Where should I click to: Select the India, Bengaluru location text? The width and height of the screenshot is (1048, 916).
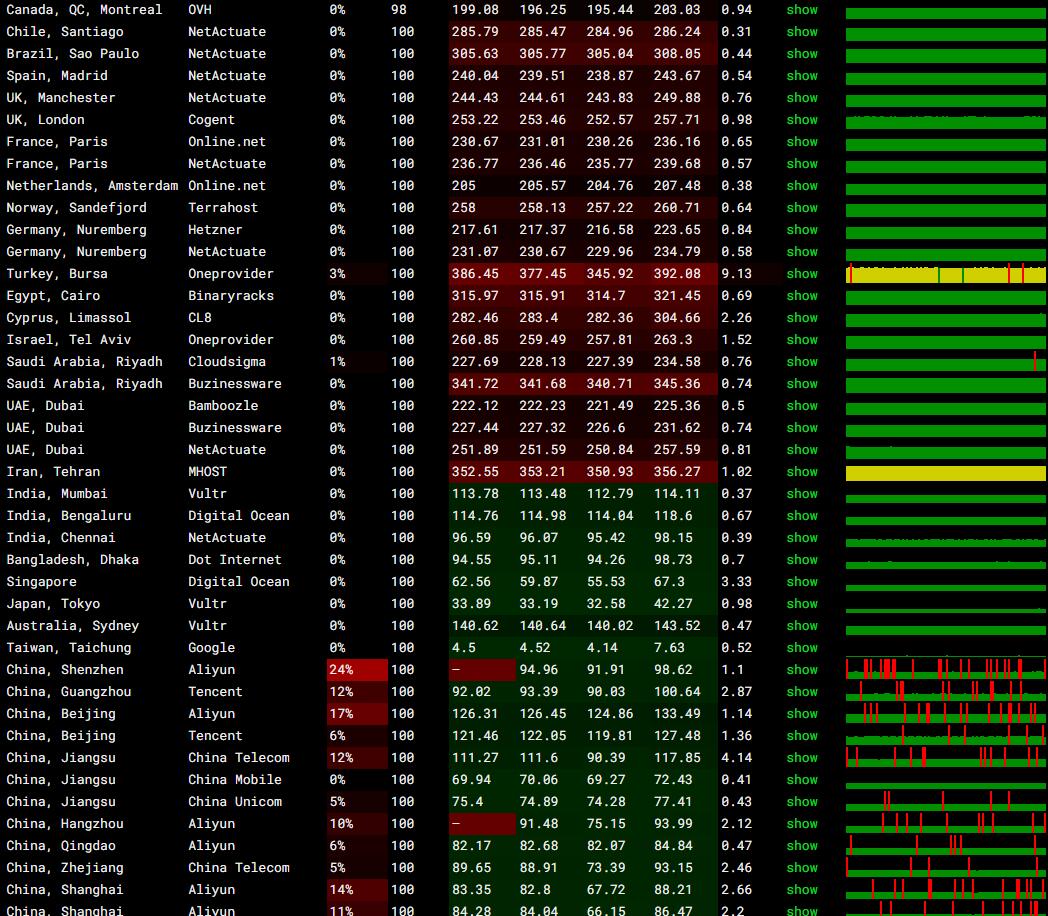click(69, 516)
